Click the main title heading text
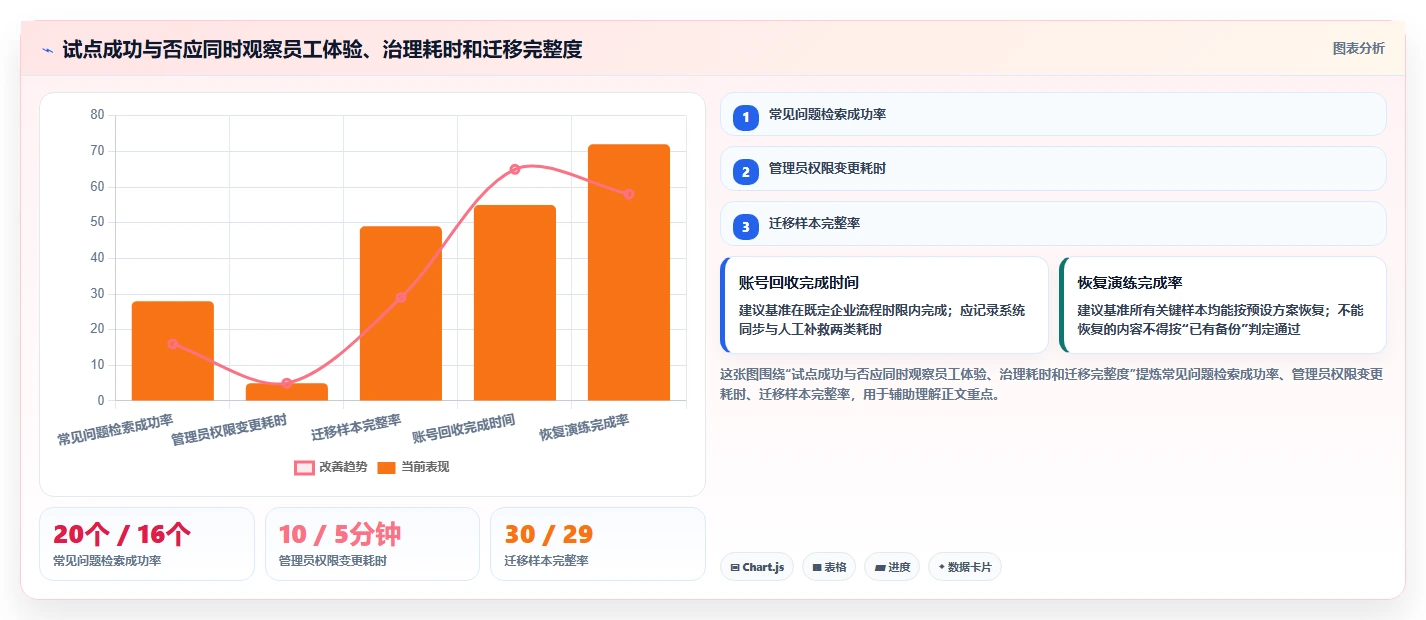This screenshot has width=1426, height=620. tap(322, 49)
